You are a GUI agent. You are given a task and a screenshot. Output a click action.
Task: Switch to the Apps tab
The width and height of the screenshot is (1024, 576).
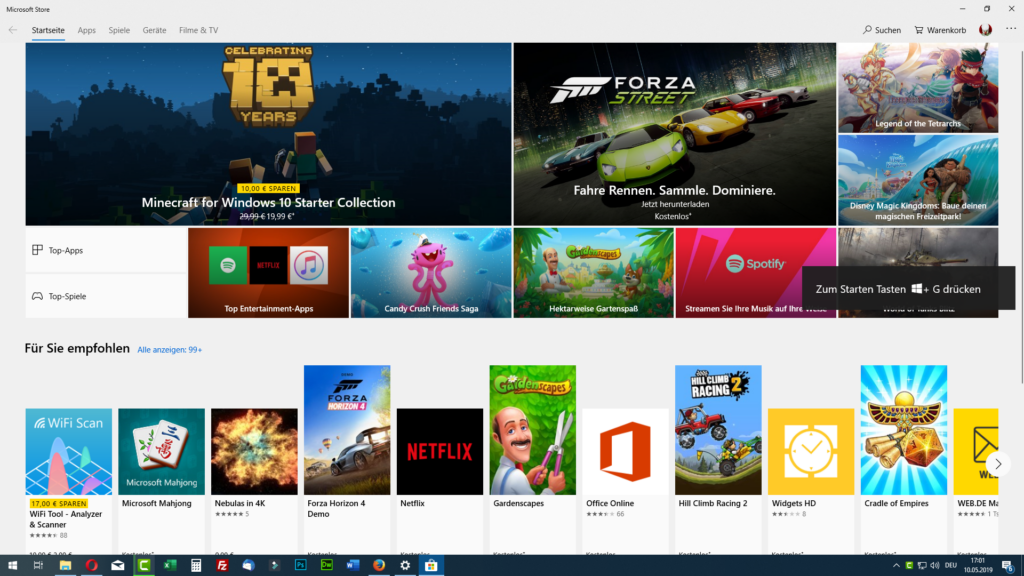[86, 30]
